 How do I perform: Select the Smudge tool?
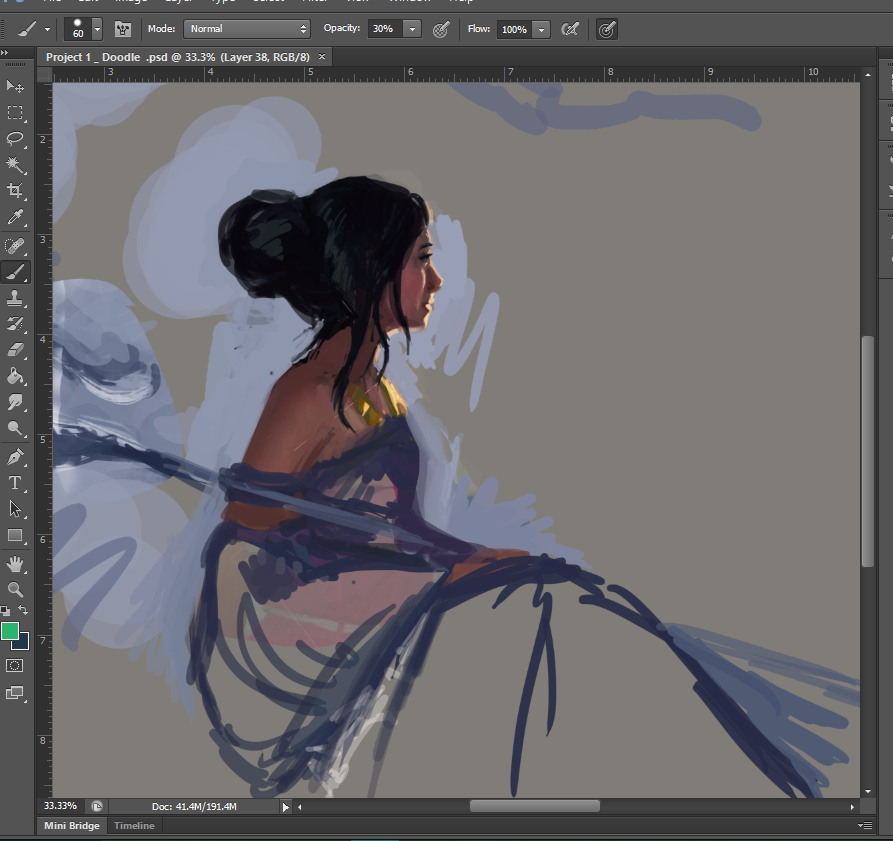click(x=15, y=402)
